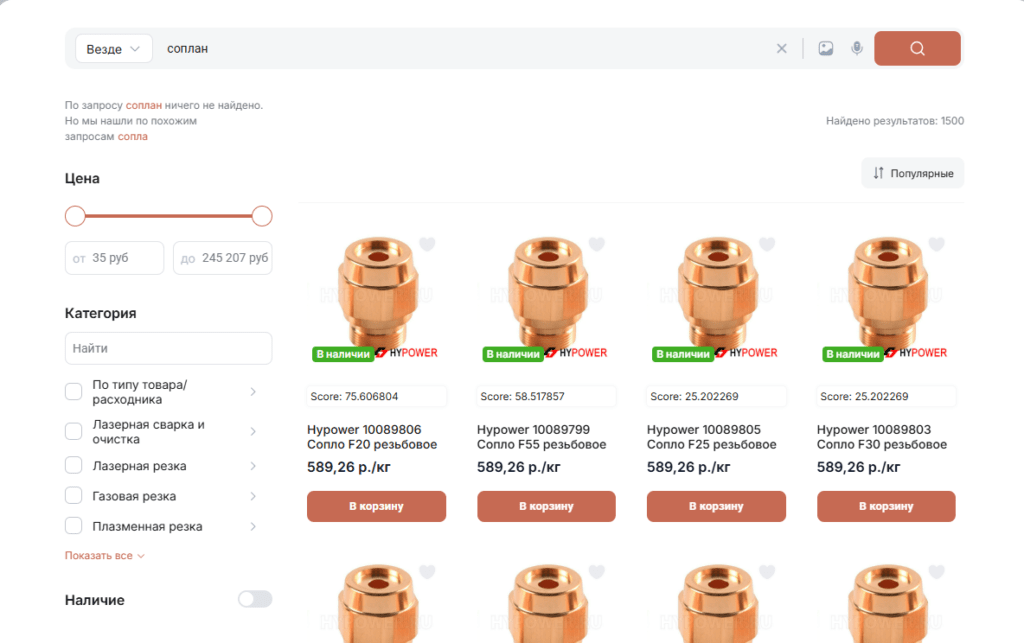Image resolution: width=1024 pixels, height=643 pixels.
Task: Click the main search text field containing соплан
Action: 464,48
